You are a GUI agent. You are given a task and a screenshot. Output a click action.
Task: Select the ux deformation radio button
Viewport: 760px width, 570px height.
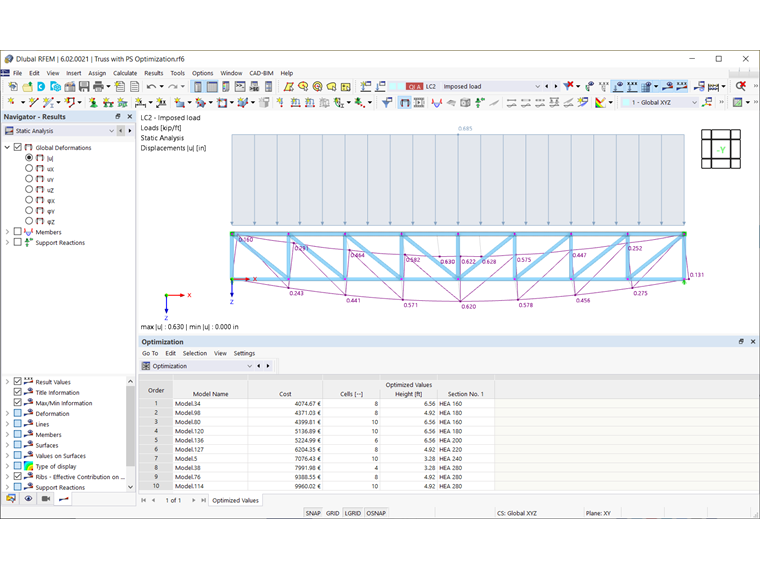coord(29,168)
